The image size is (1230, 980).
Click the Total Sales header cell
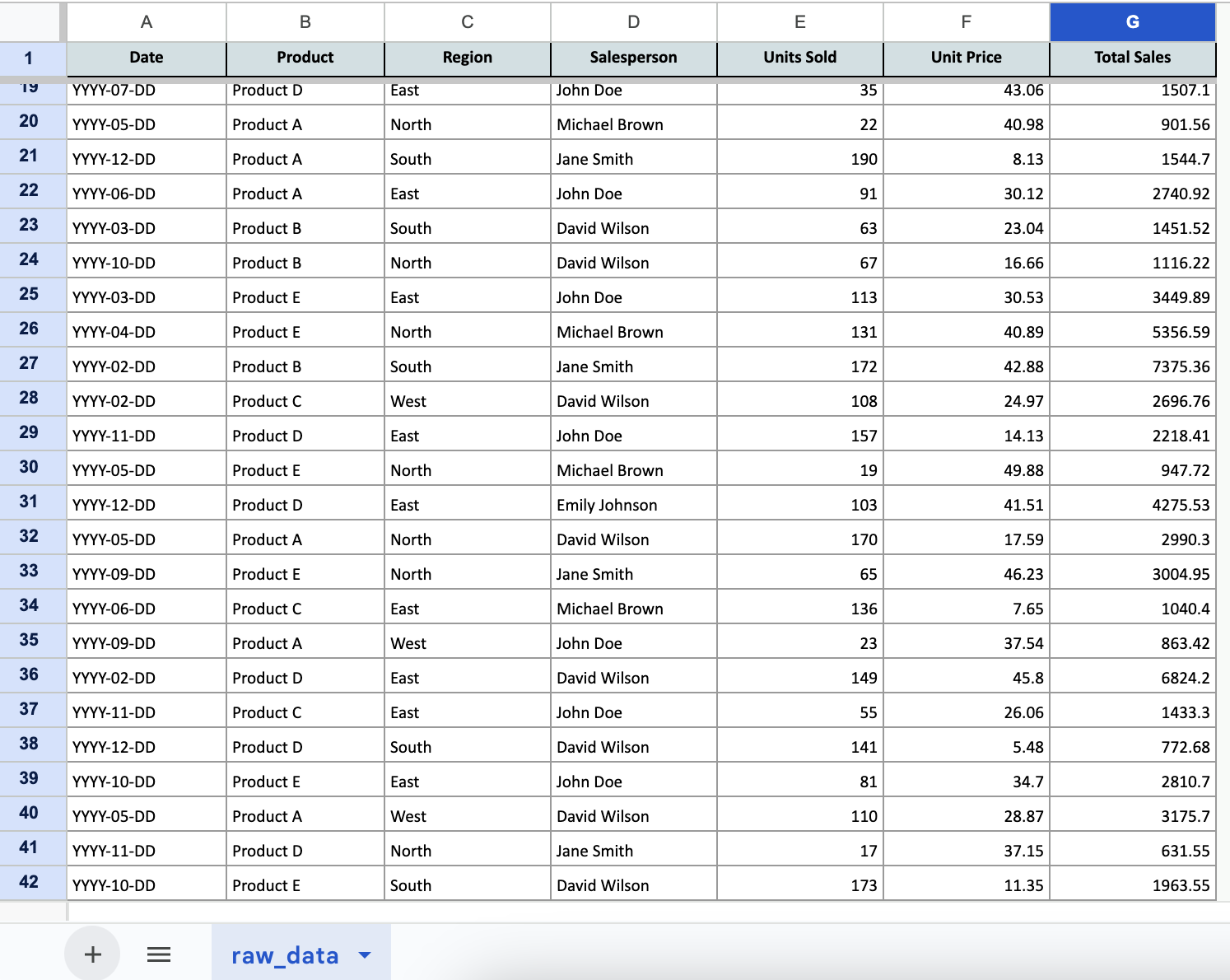[x=1133, y=58]
